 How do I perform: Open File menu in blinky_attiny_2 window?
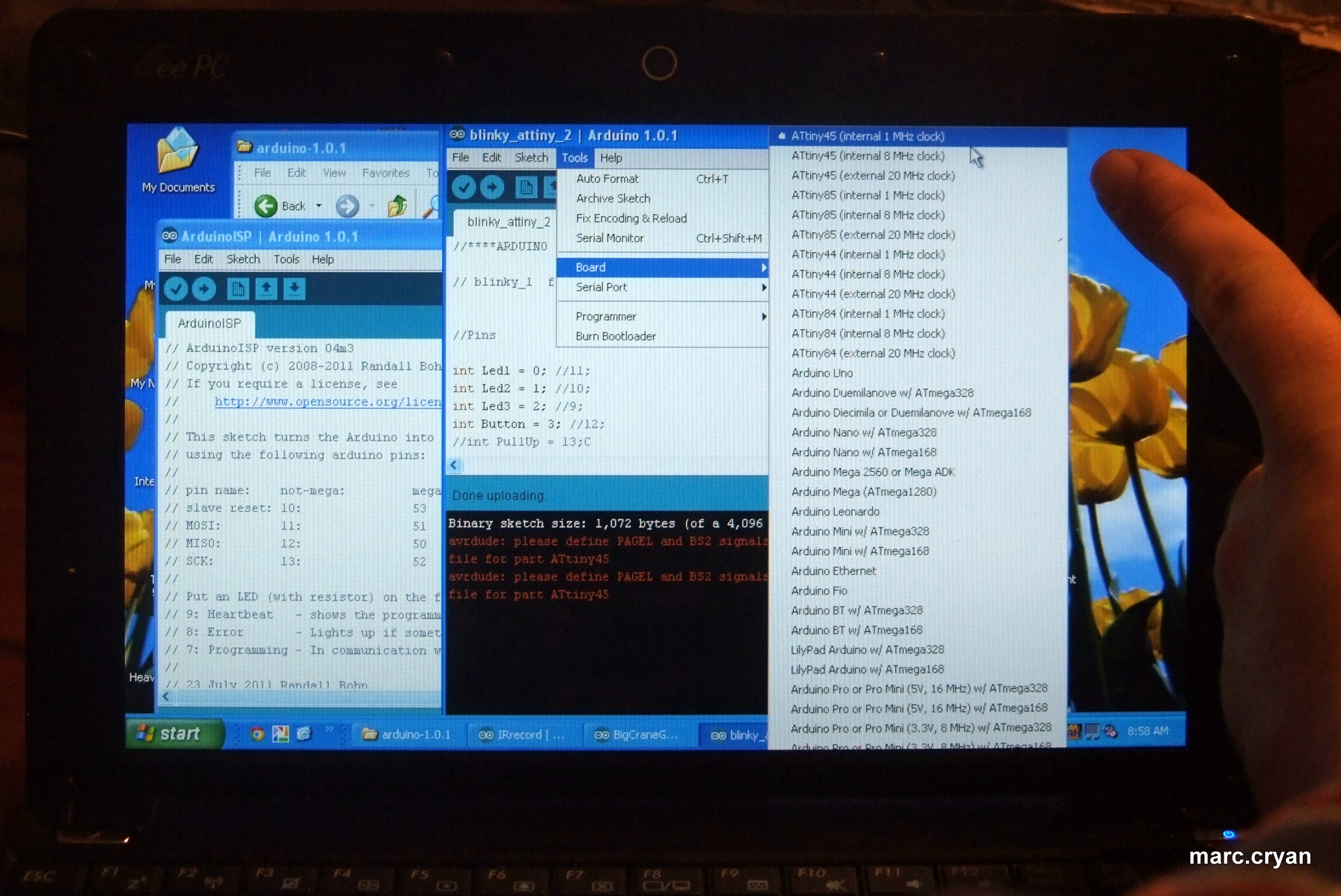click(x=461, y=157)
